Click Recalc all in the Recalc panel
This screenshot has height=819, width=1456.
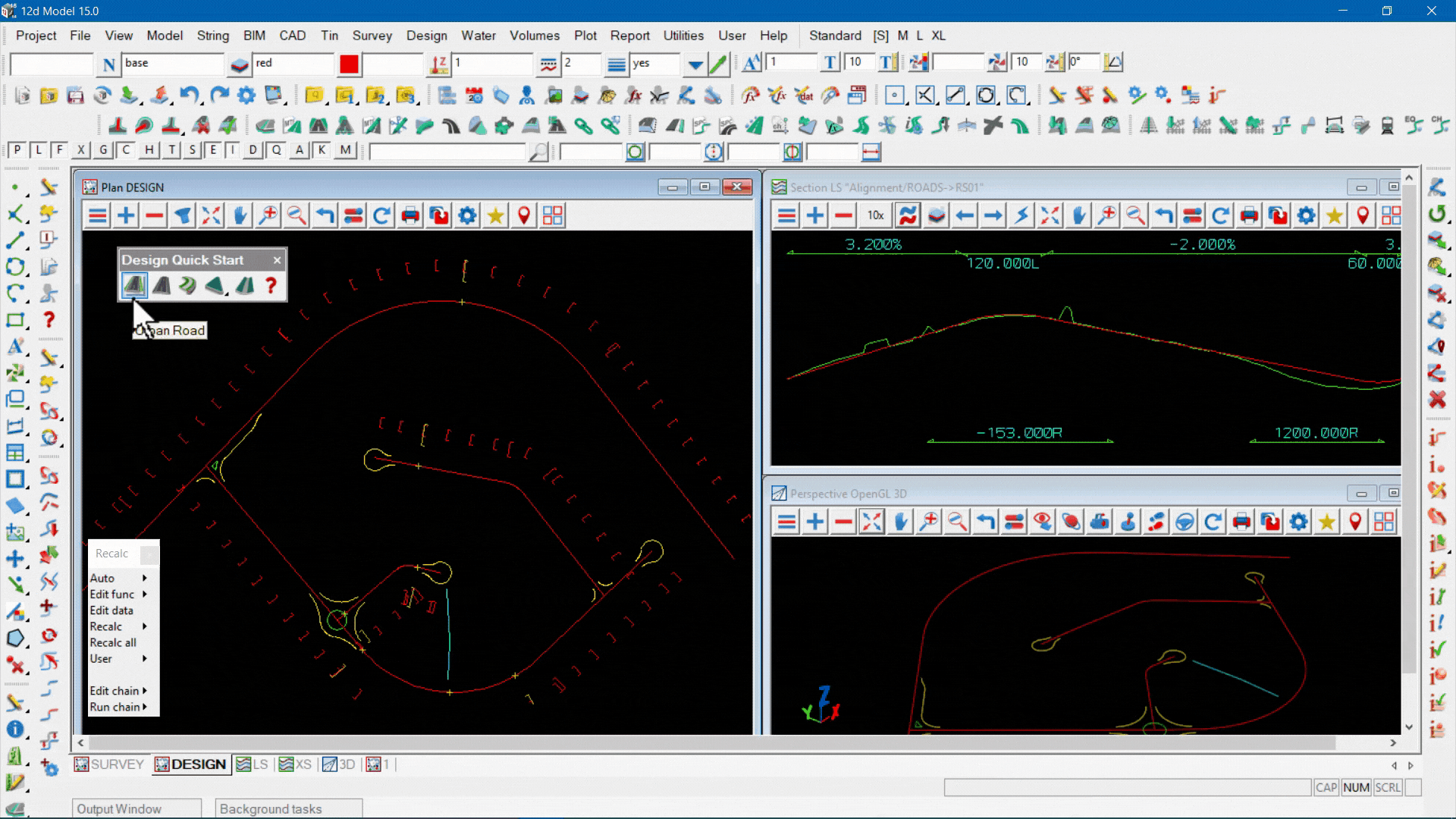click(x=113, y=642)
